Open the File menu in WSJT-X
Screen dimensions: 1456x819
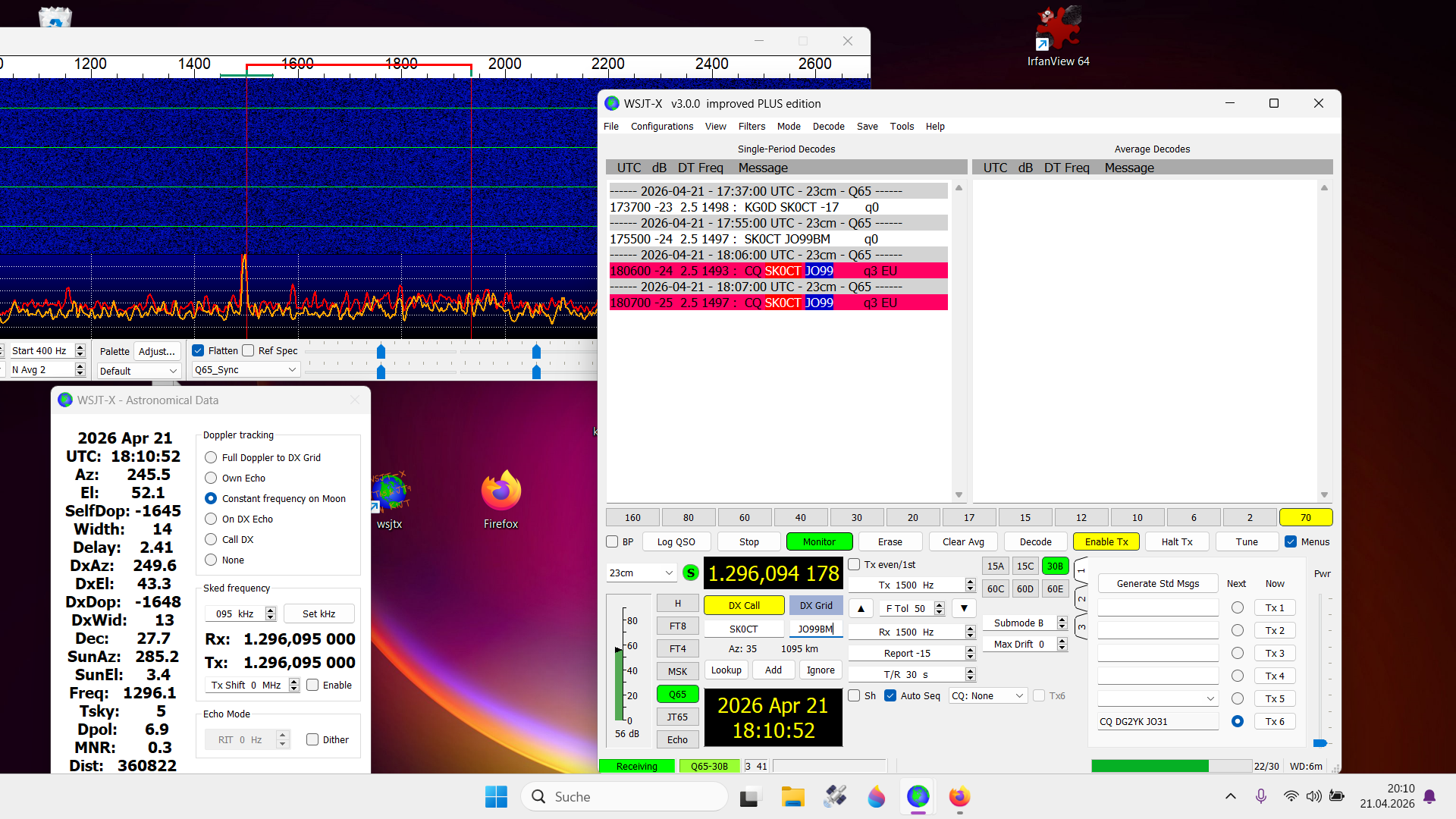click(x=611, y=126)
